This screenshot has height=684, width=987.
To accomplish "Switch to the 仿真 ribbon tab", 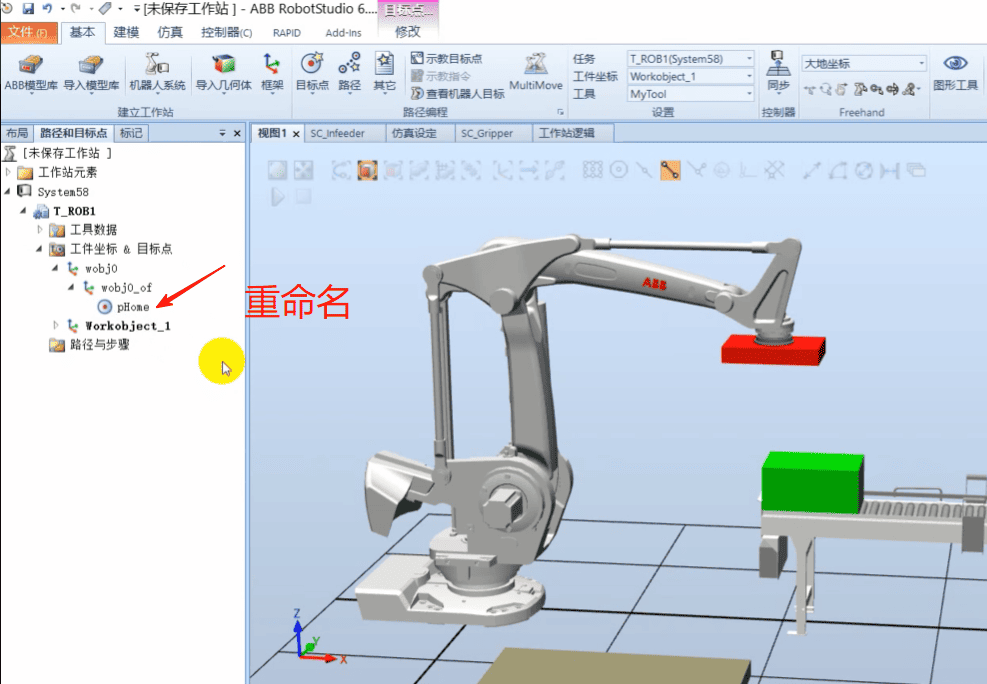I will click(170, 32).
